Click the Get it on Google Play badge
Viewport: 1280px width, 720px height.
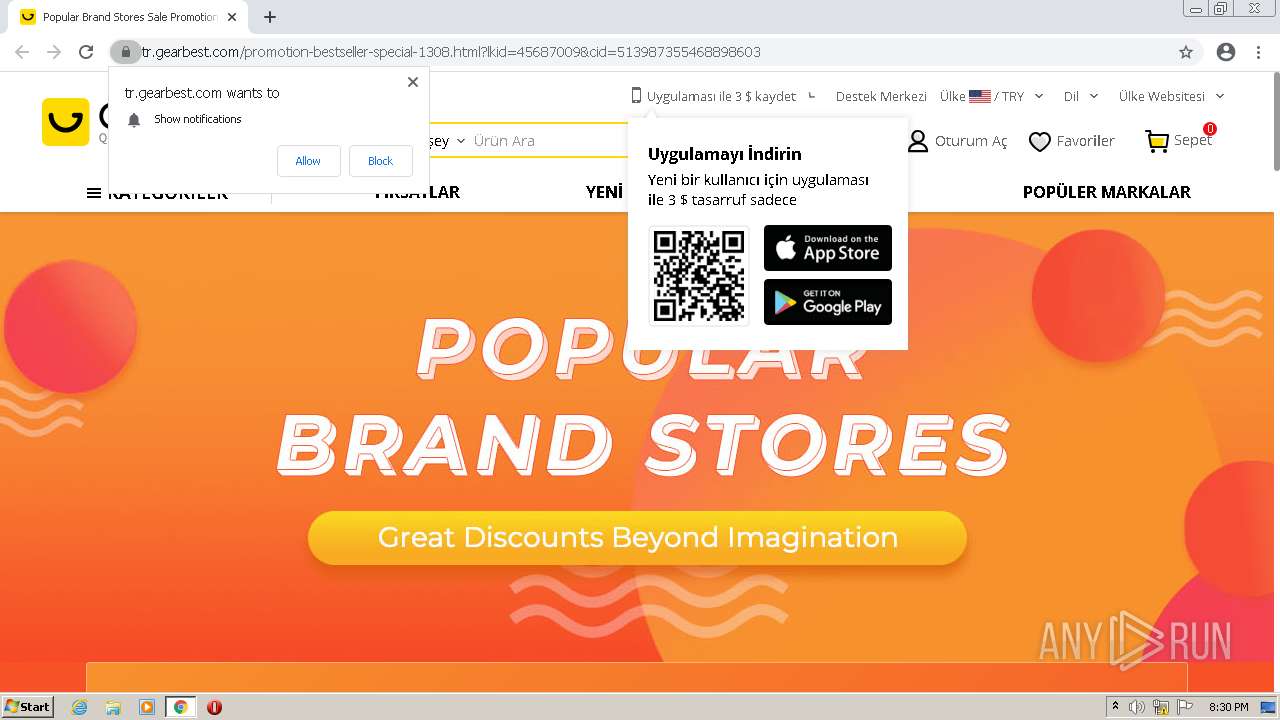pos(828,302)
